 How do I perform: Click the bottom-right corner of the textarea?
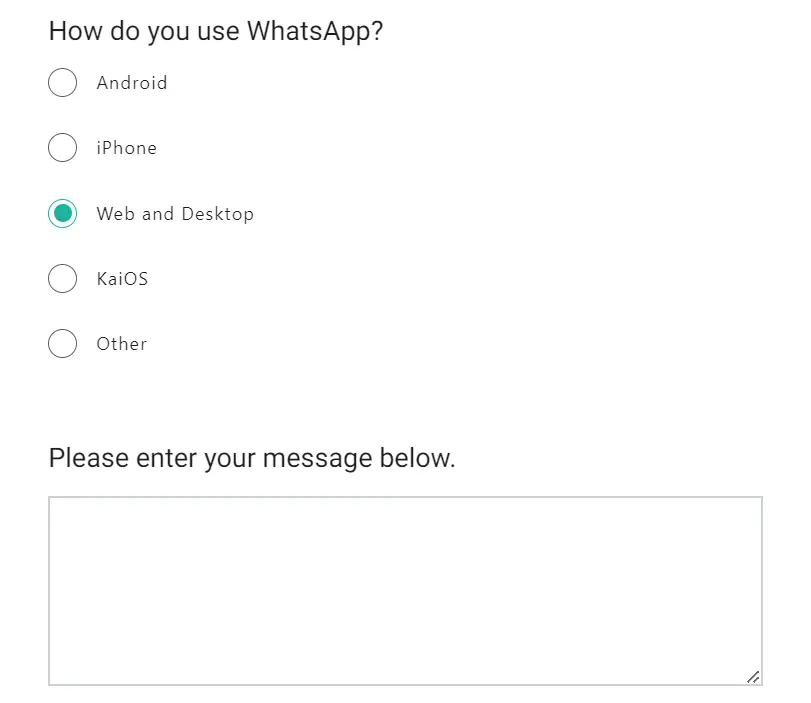(752, 677)
